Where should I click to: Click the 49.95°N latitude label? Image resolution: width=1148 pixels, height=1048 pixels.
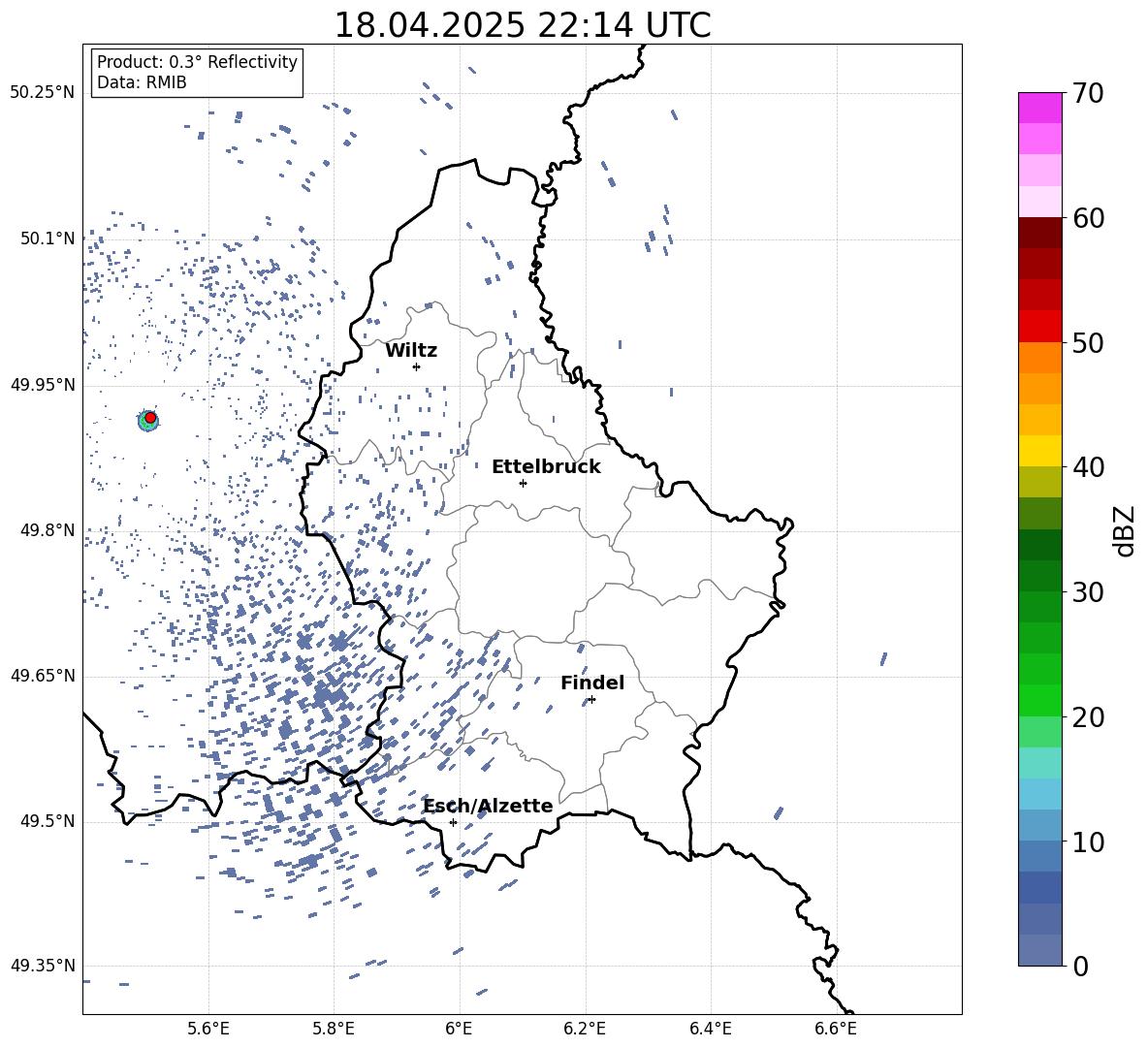[x=42, y=385]
